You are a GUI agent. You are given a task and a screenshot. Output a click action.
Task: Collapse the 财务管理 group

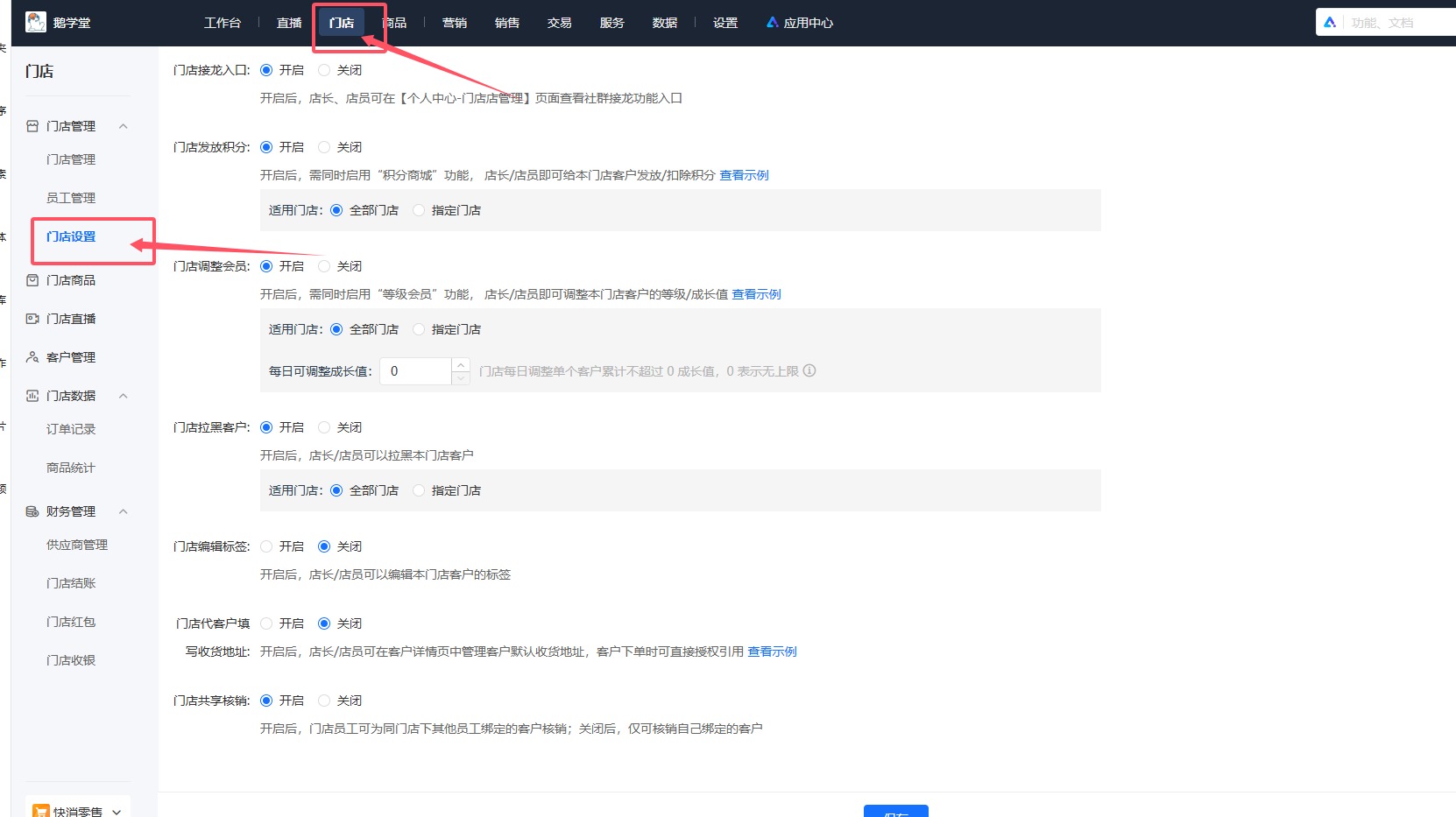pos(124,511)
